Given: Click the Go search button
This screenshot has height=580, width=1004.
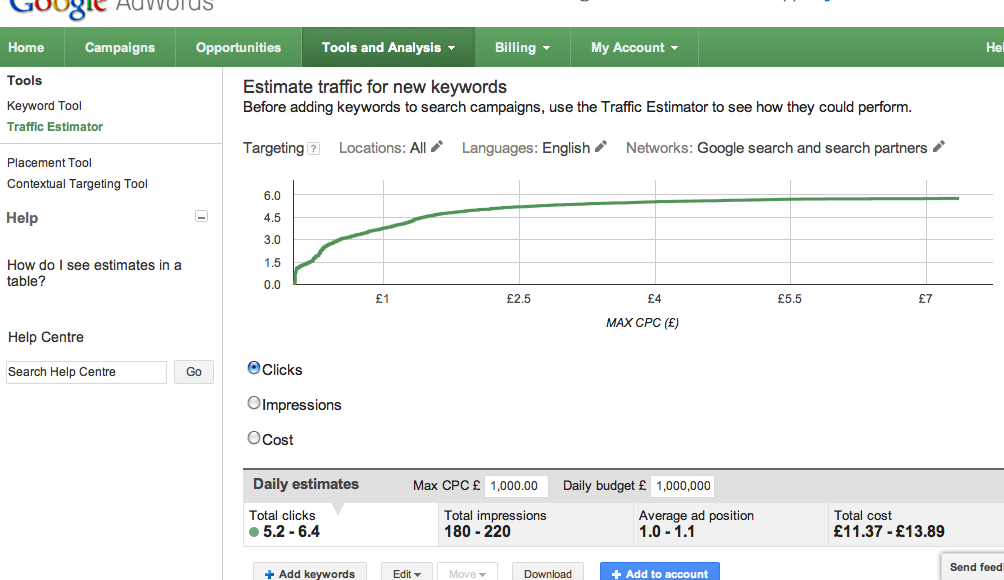Looking at the screenshot, I should [194, 372].
